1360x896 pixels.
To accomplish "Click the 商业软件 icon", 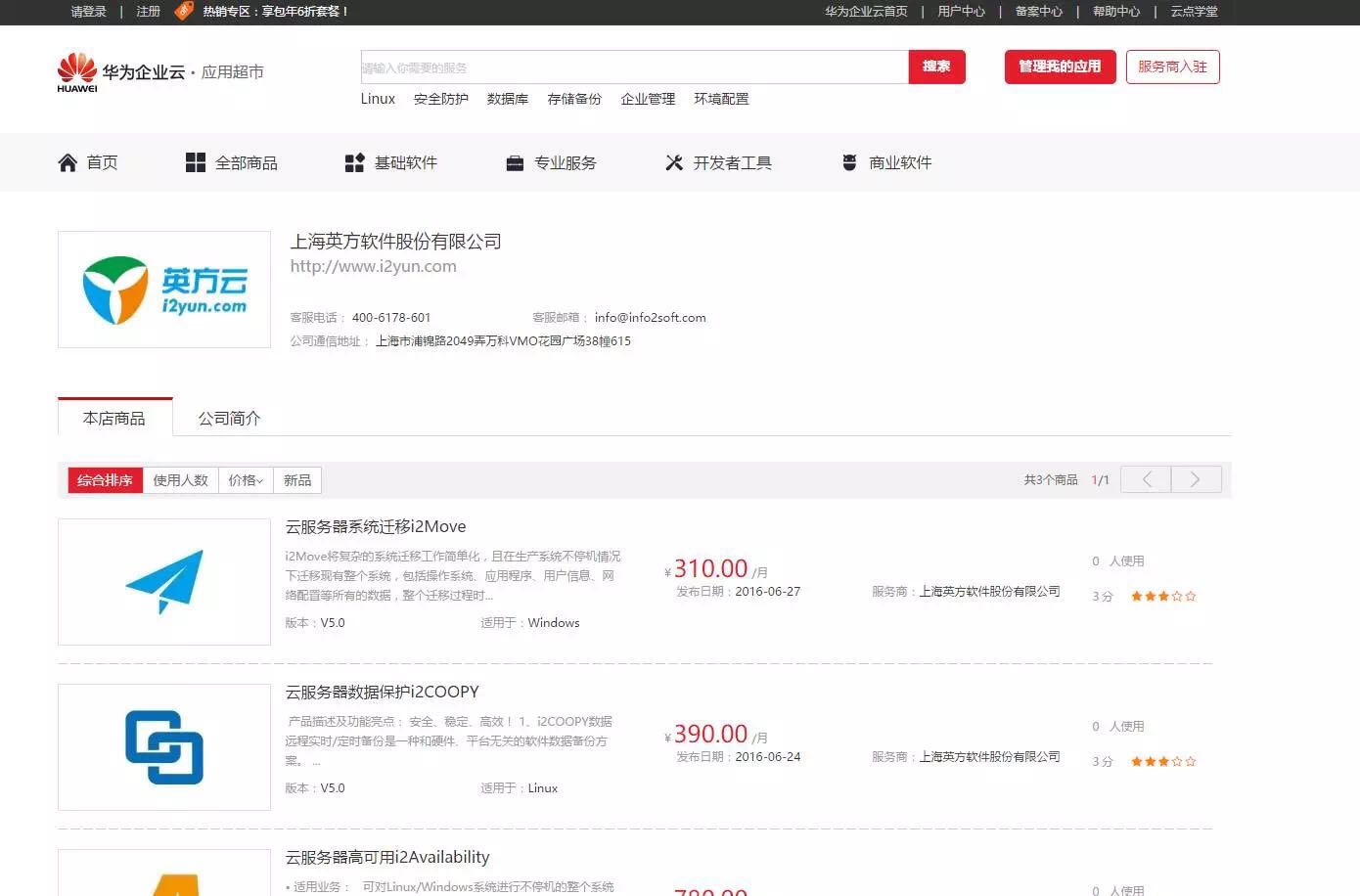I will click(x=849, y=162).
